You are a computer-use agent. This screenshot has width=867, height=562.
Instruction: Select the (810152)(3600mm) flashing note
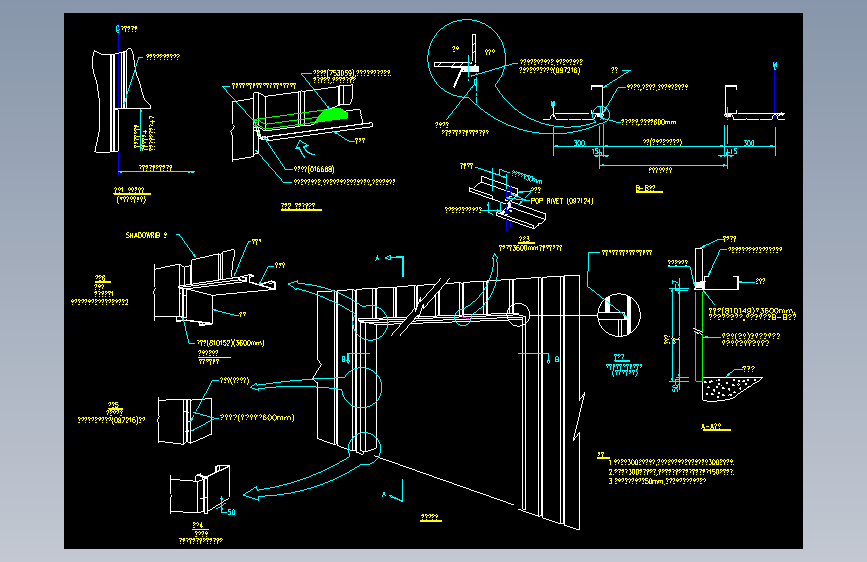point(231,343)
